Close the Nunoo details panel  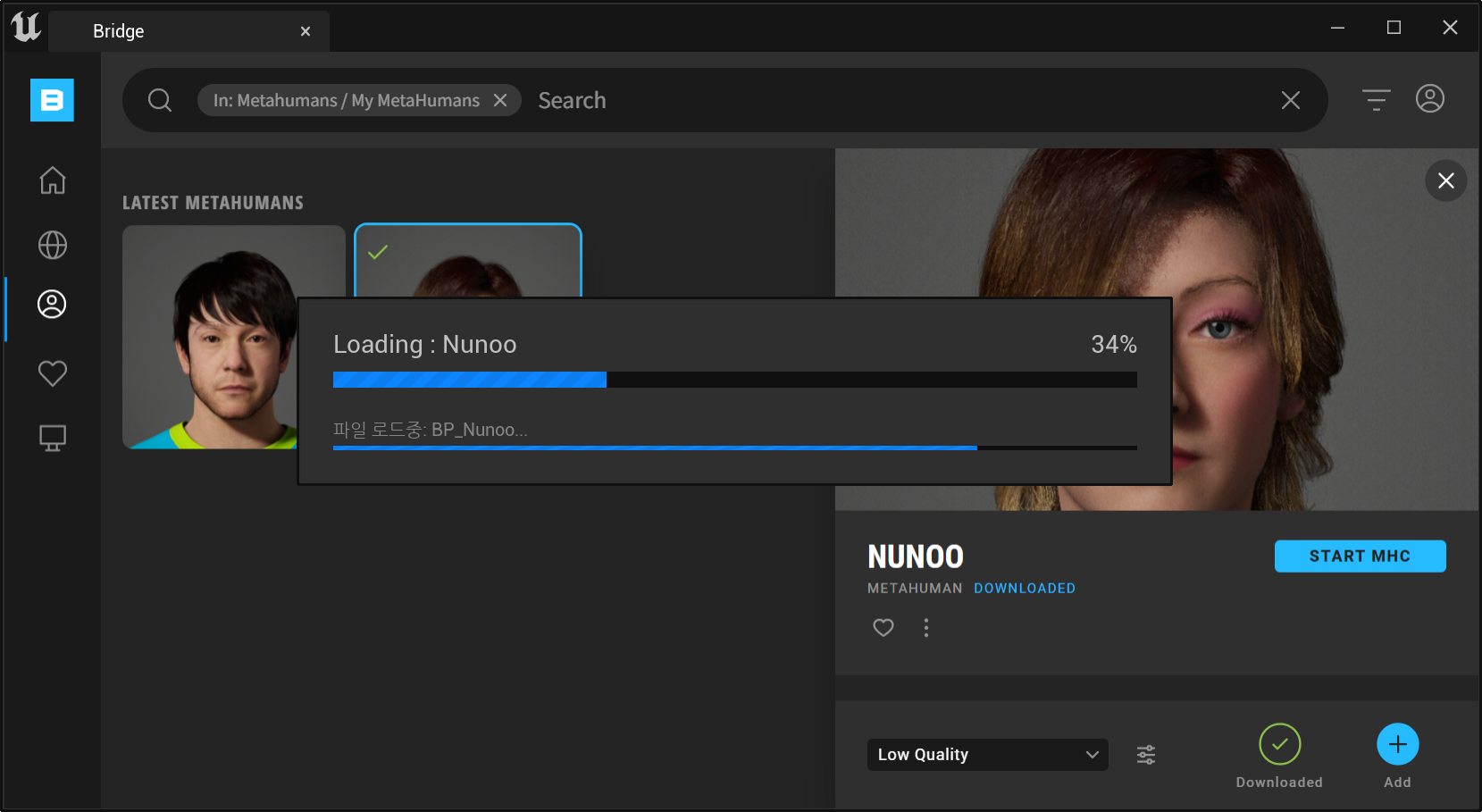coord(1446,180)
